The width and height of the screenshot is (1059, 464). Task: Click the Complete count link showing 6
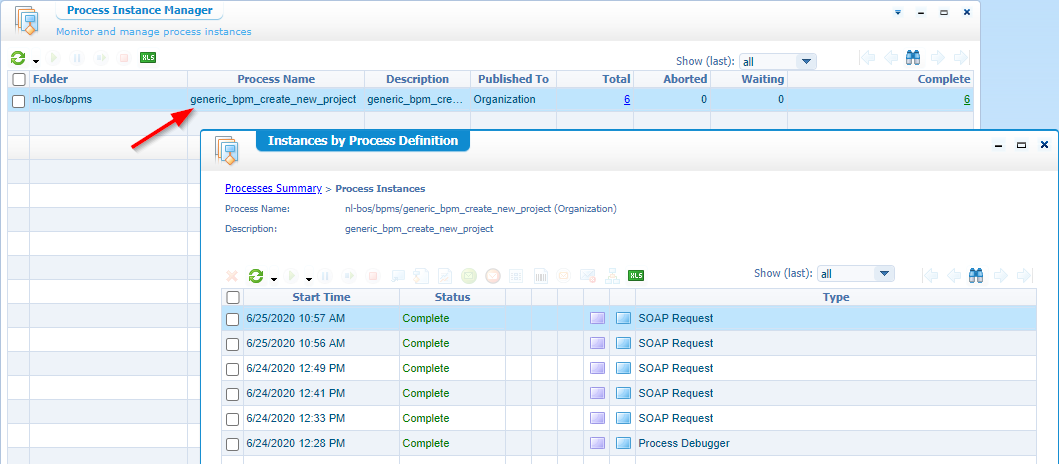(966, 100)
